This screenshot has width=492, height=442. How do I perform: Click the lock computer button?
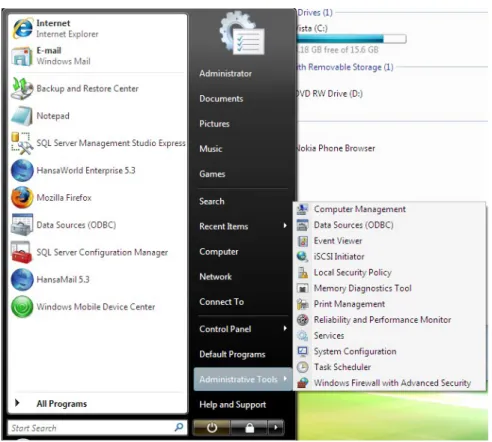(249, 427)
